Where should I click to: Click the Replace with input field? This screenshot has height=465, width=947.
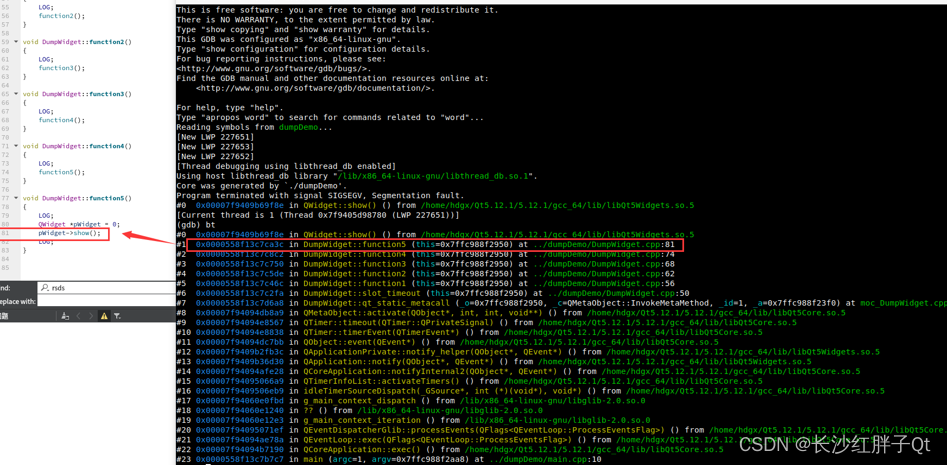tap(106, 301)
